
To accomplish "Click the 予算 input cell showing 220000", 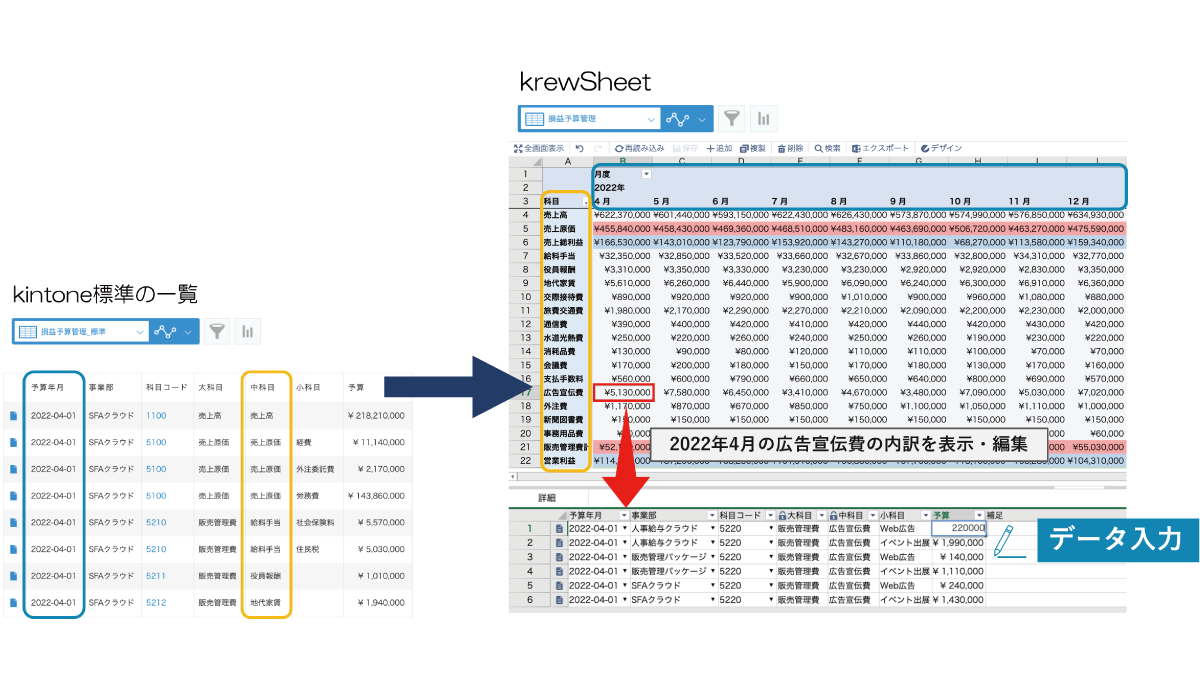I will [958, 529].
